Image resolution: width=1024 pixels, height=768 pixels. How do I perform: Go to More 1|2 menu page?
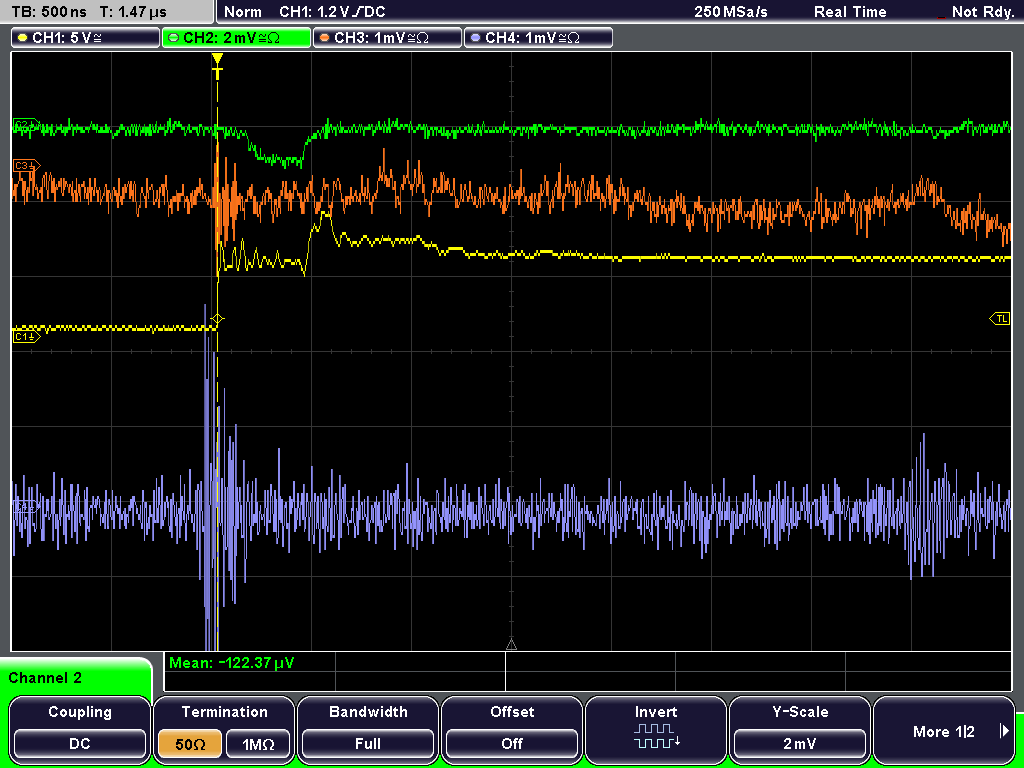tap(944, 729)
